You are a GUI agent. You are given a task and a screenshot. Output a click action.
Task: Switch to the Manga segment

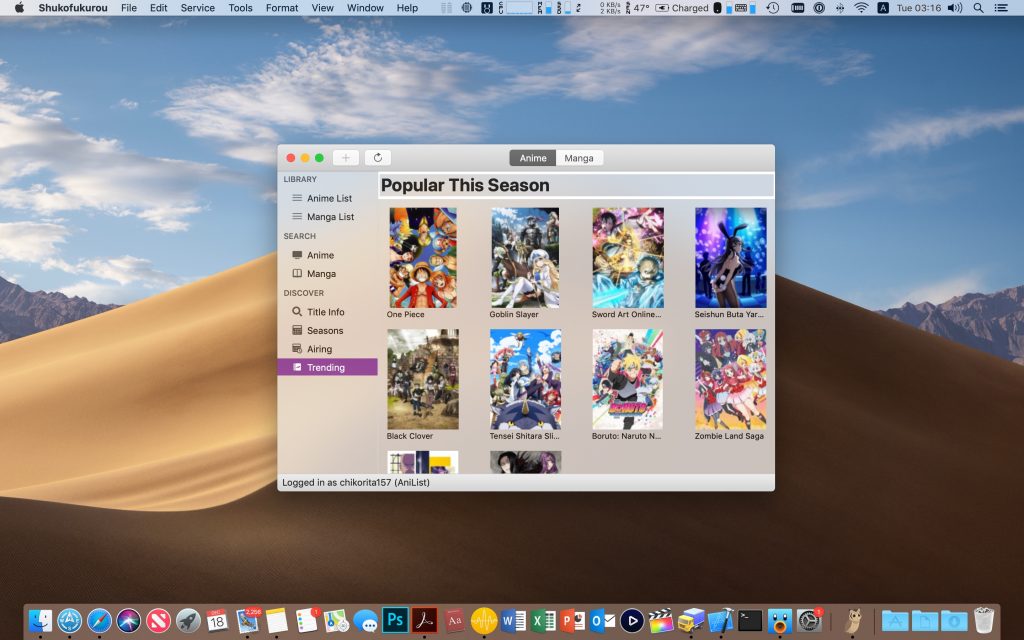579,158
